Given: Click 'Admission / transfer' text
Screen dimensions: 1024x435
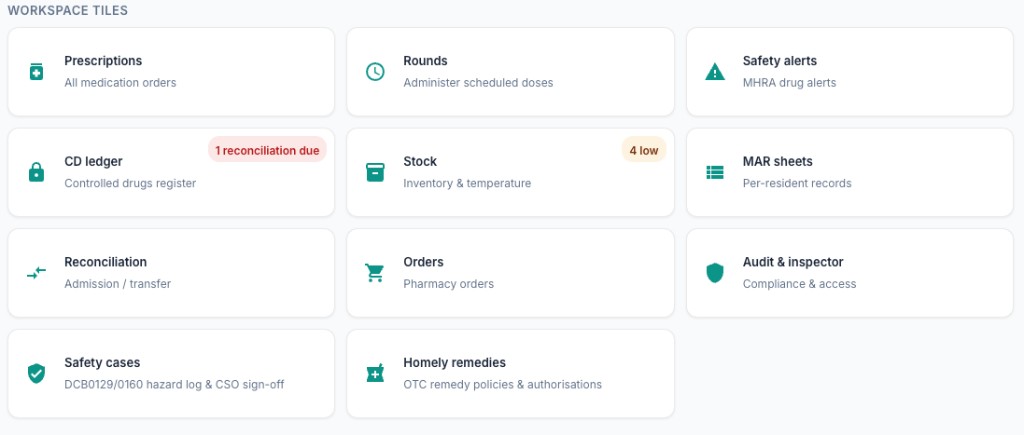Looking at the screenshot, I should click(118, 284).
